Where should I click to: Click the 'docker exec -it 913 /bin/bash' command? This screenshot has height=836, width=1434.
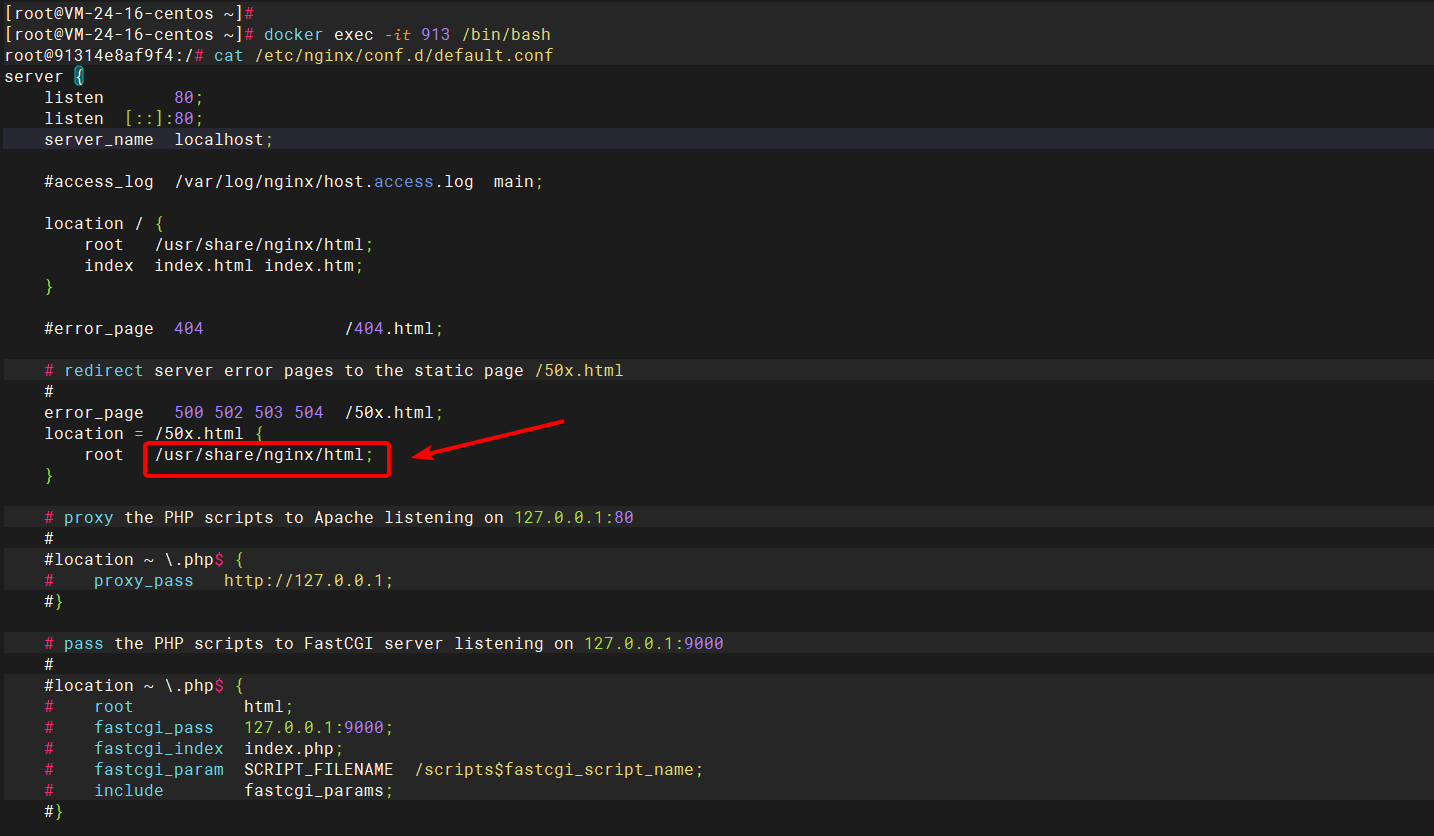[407, 35]
